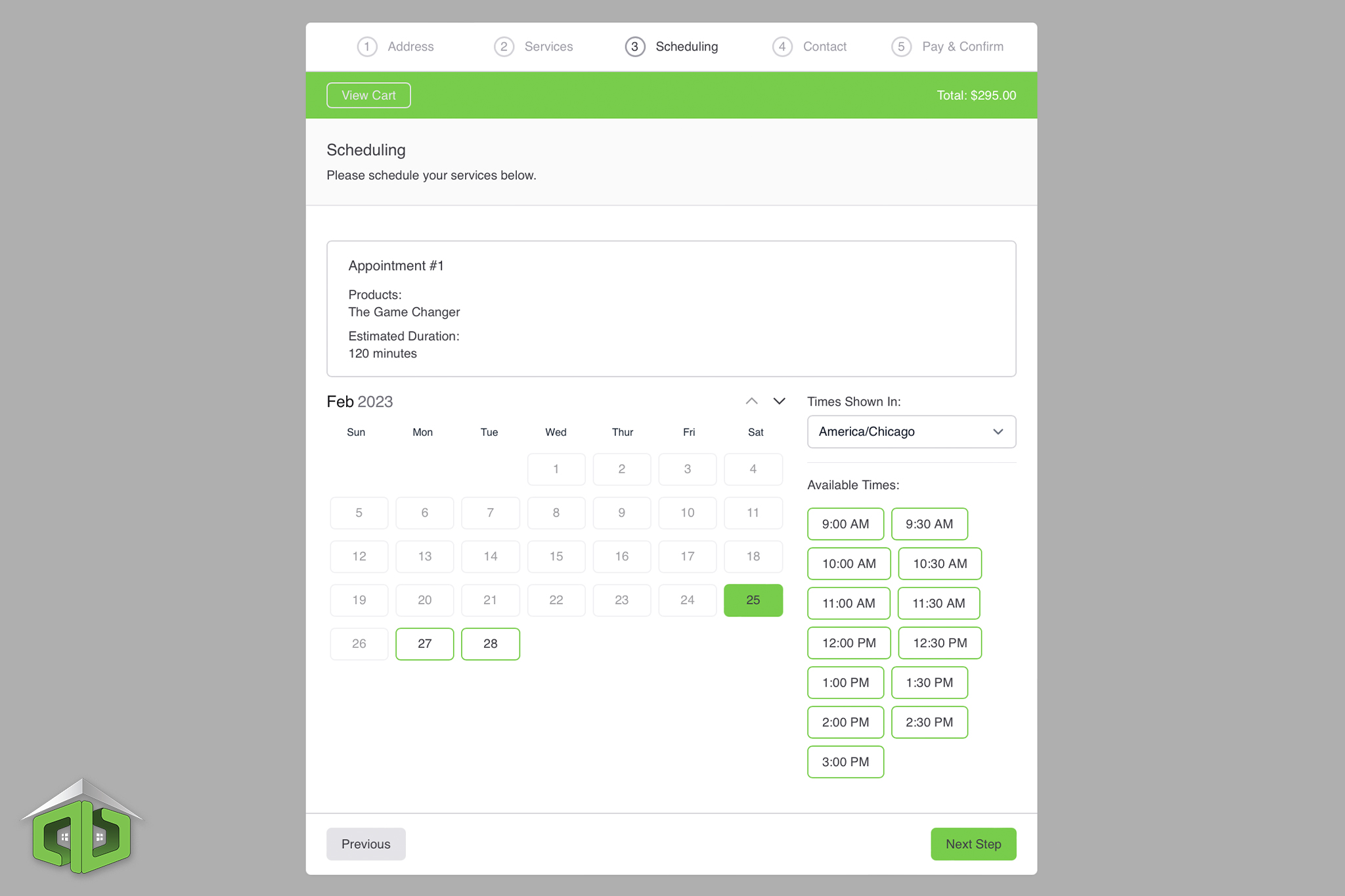Screen dimensions: 1345x896
Task: Select the 9:00 AM available time slot
Action: coord(845,523)
